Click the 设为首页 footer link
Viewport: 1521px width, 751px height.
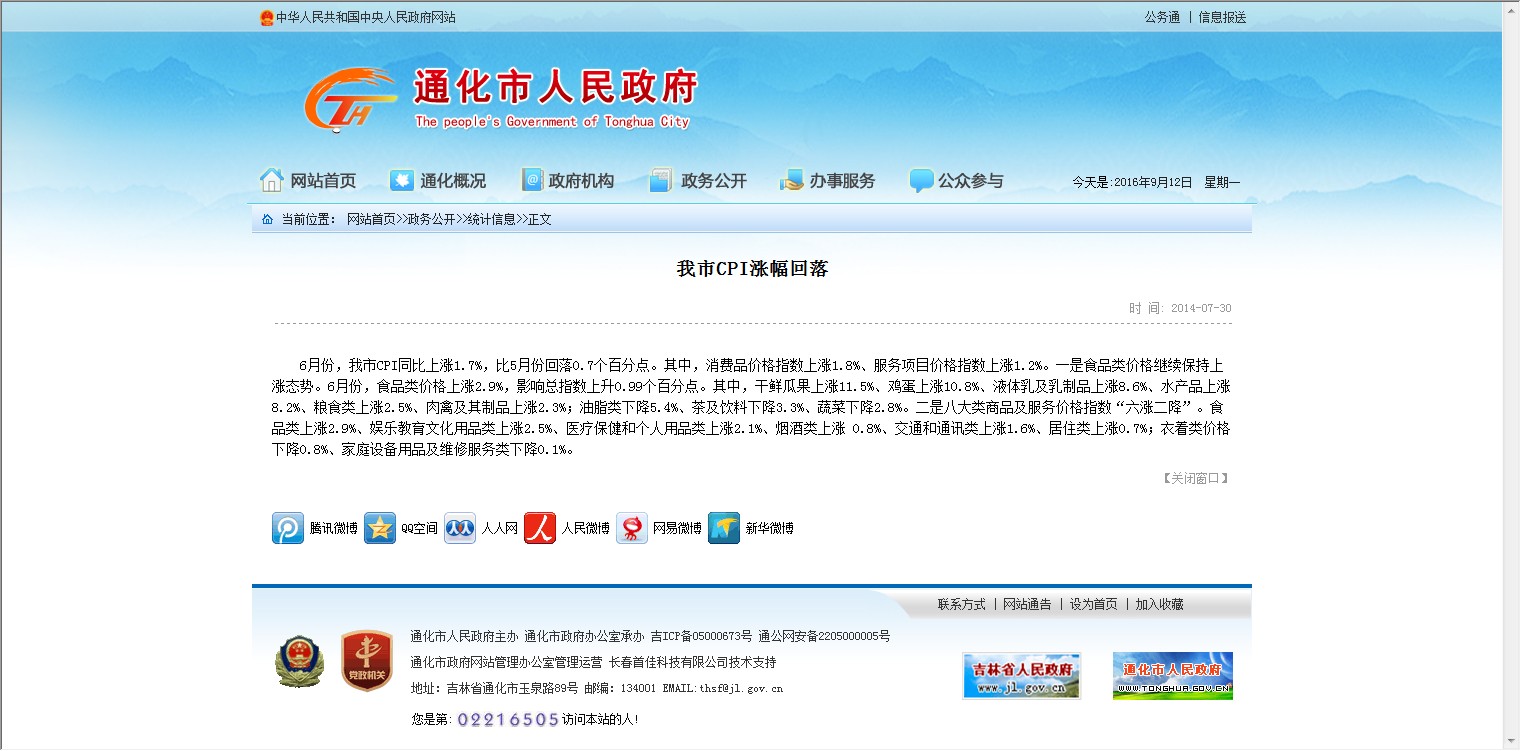[x=1093, y=604]
